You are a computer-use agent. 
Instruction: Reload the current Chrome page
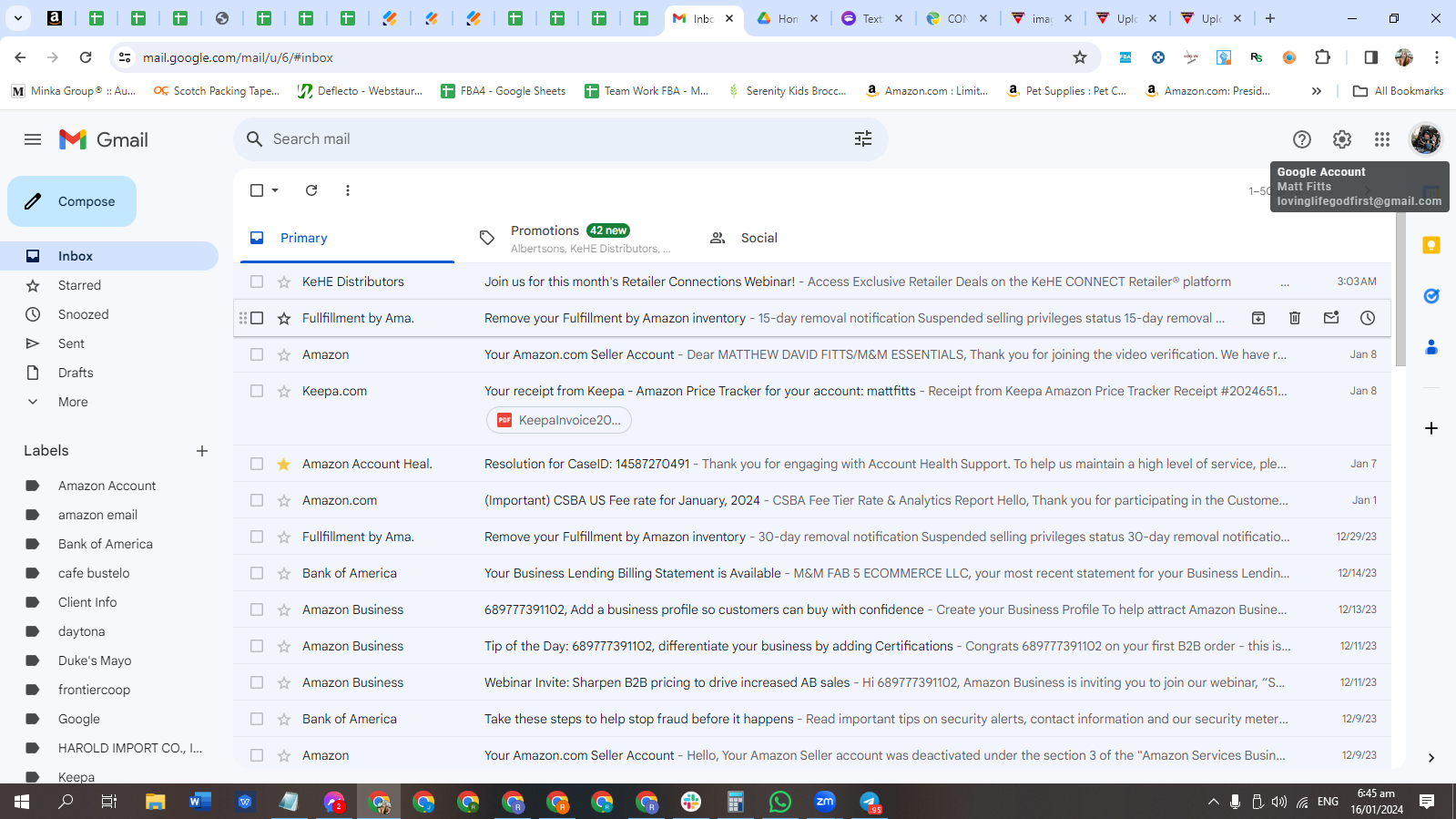(86, 57)
